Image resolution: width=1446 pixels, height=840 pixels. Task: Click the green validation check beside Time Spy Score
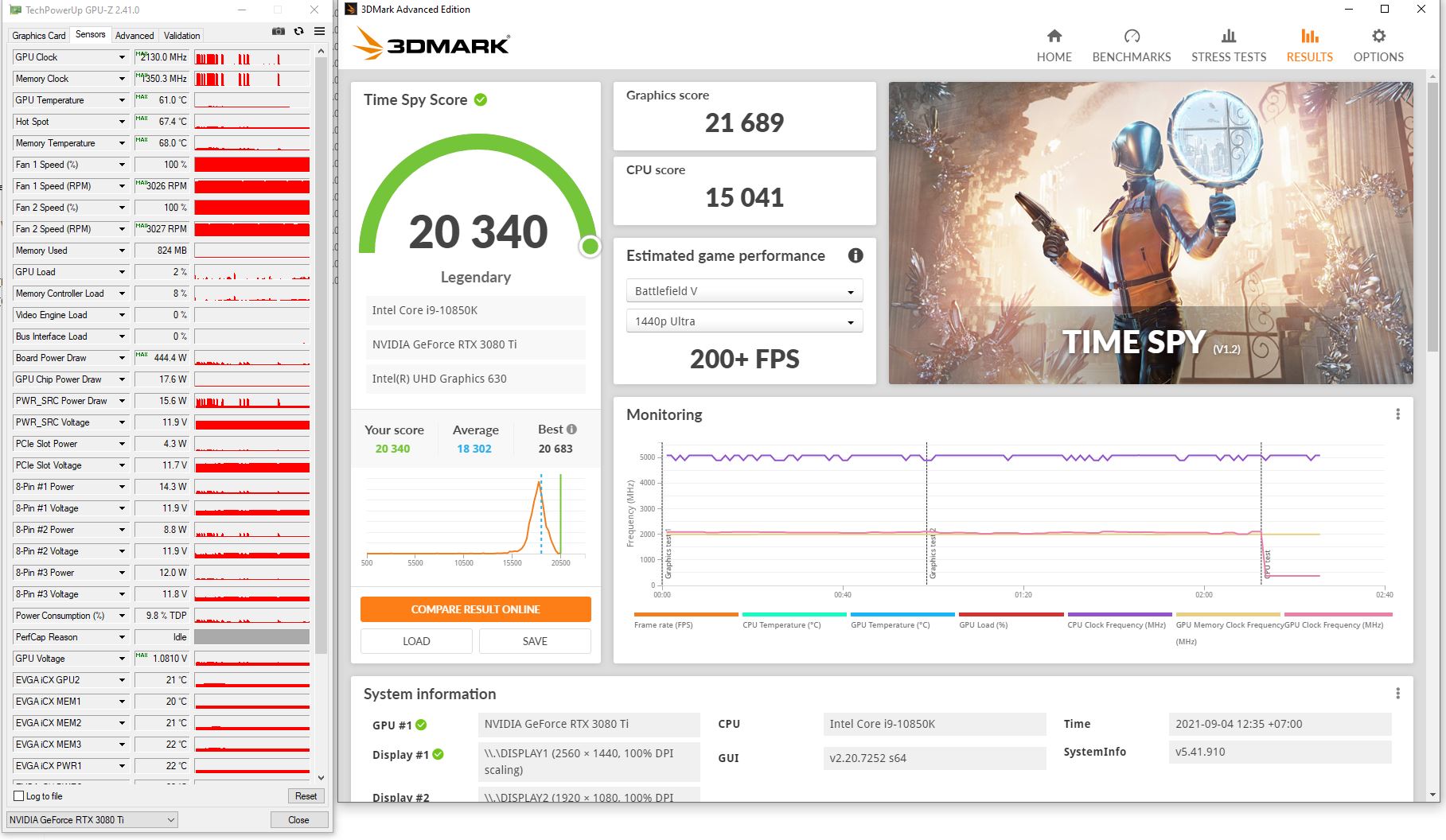point(481,99)
